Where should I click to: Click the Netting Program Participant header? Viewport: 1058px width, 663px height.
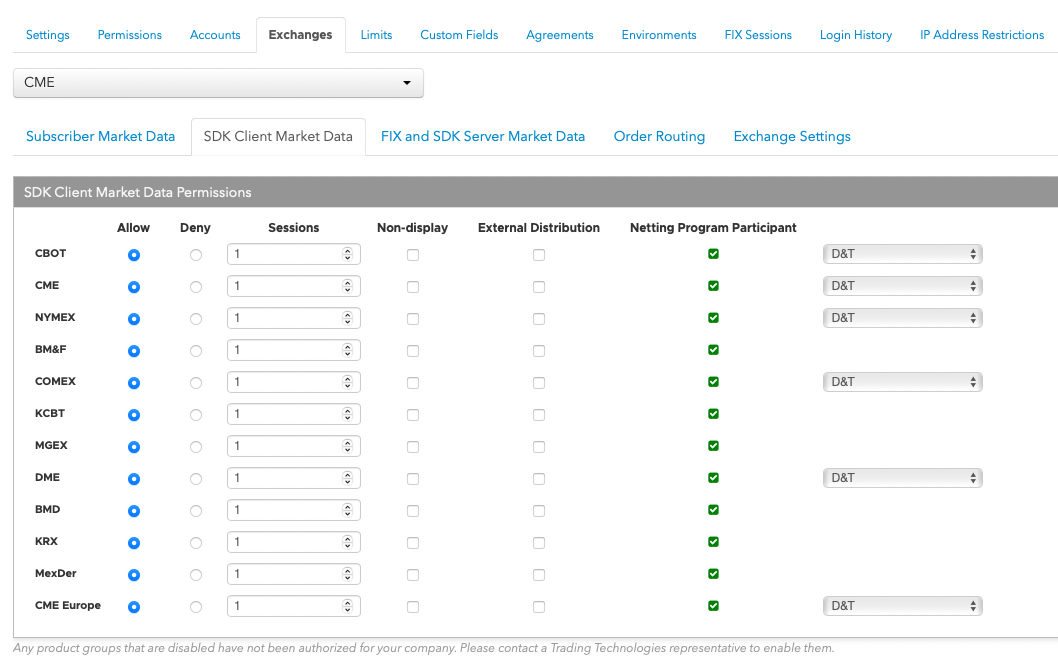[x=713, y=228]
